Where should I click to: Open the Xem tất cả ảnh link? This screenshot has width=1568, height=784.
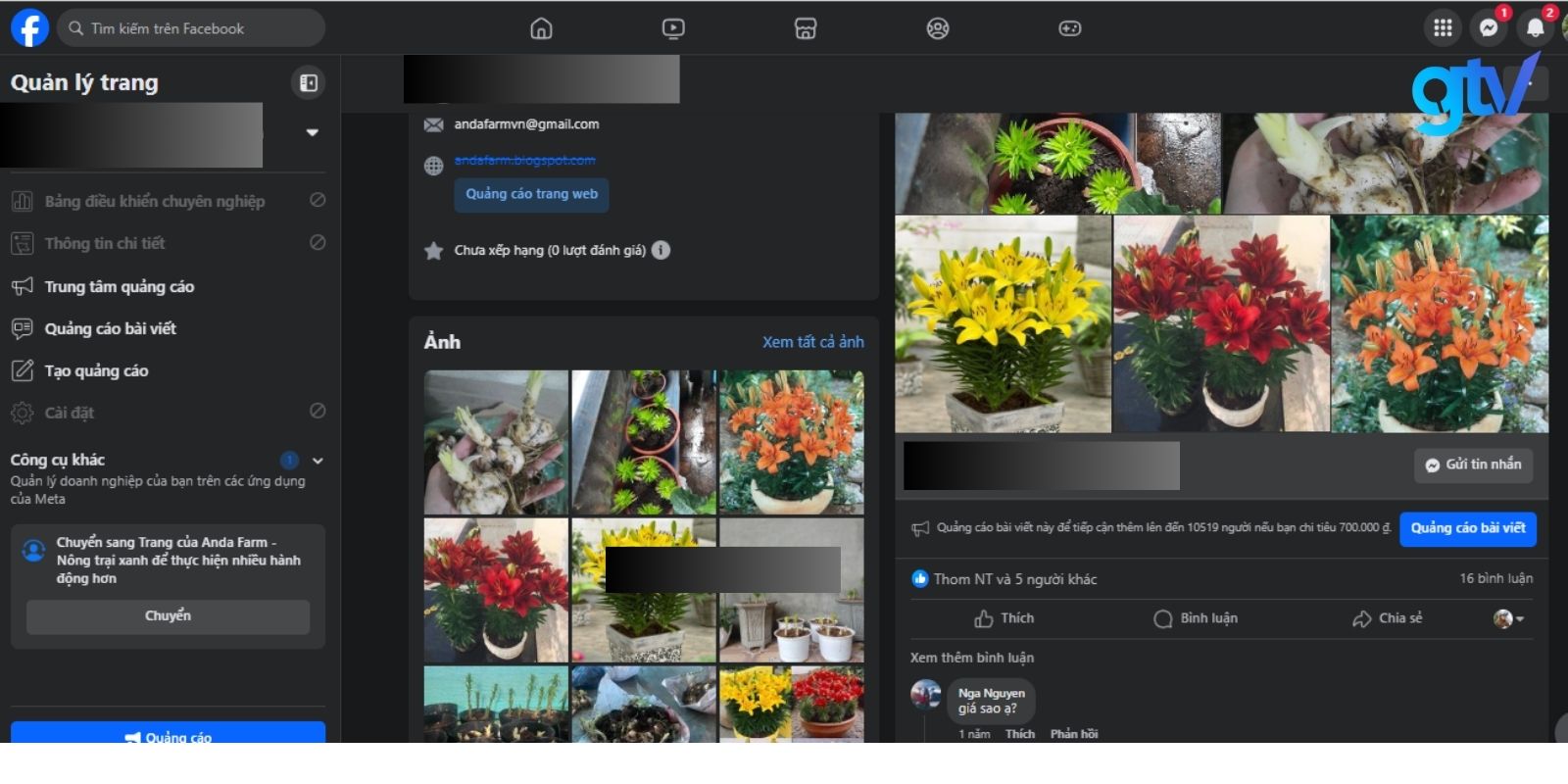[x=812, y=342]
